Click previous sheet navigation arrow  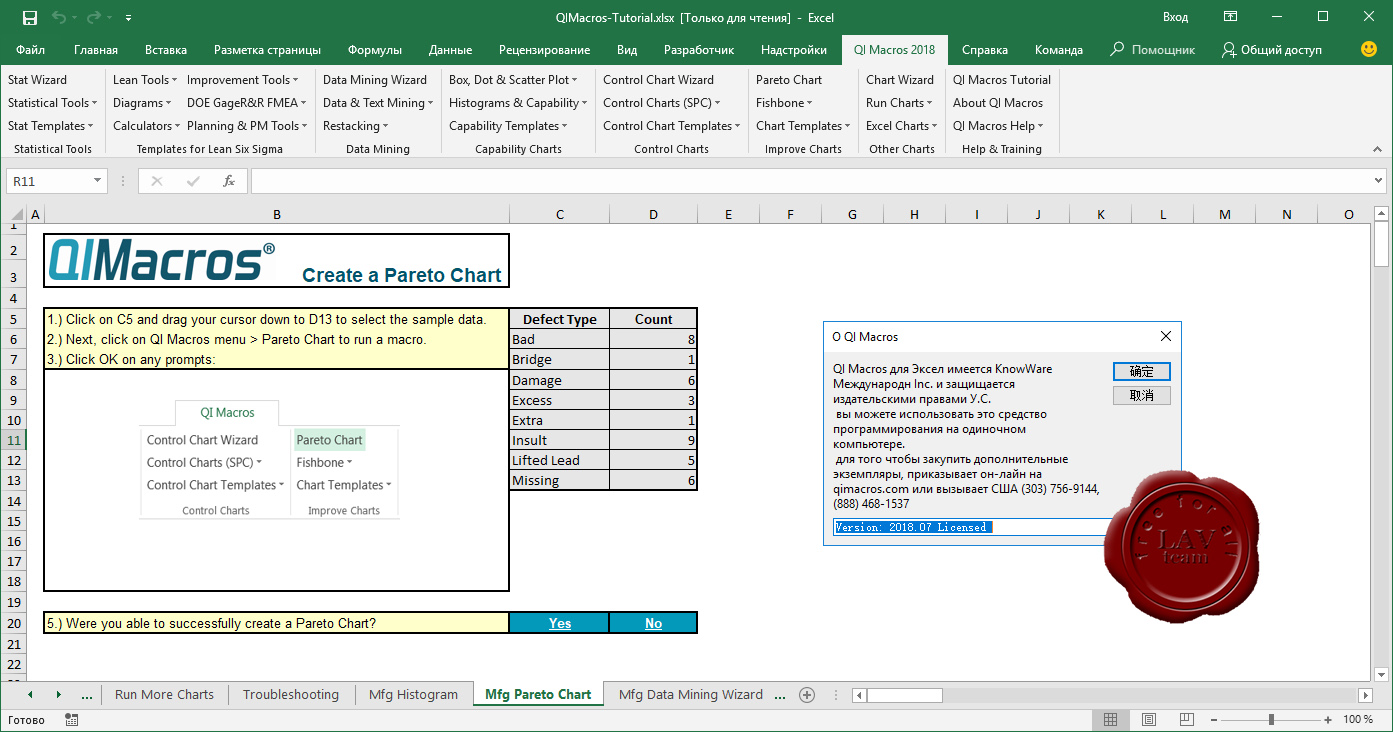tap(30, 695)
